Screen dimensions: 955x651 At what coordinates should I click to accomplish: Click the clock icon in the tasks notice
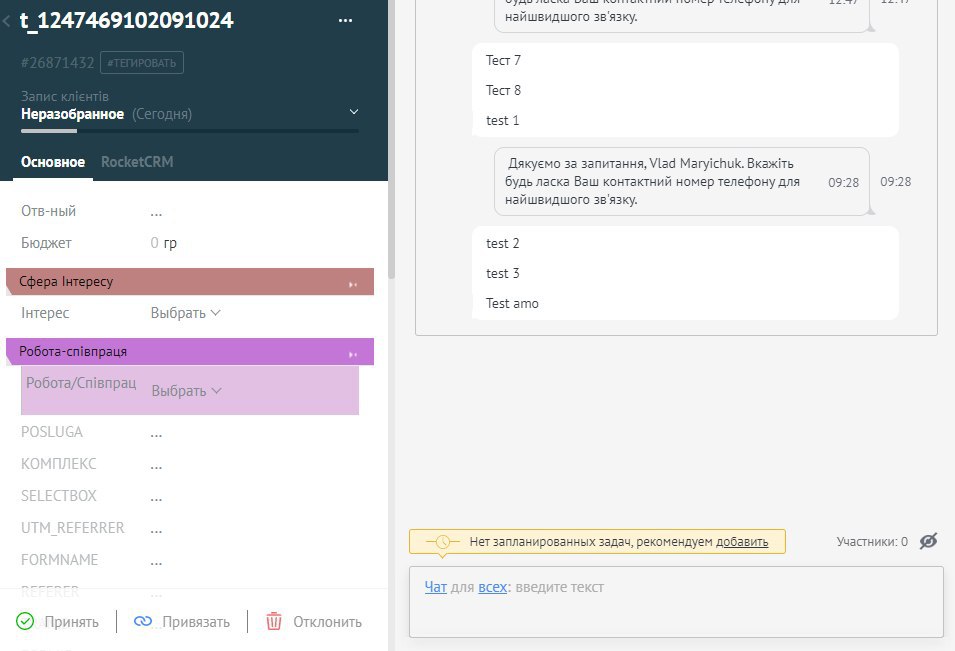click(443, 541)
